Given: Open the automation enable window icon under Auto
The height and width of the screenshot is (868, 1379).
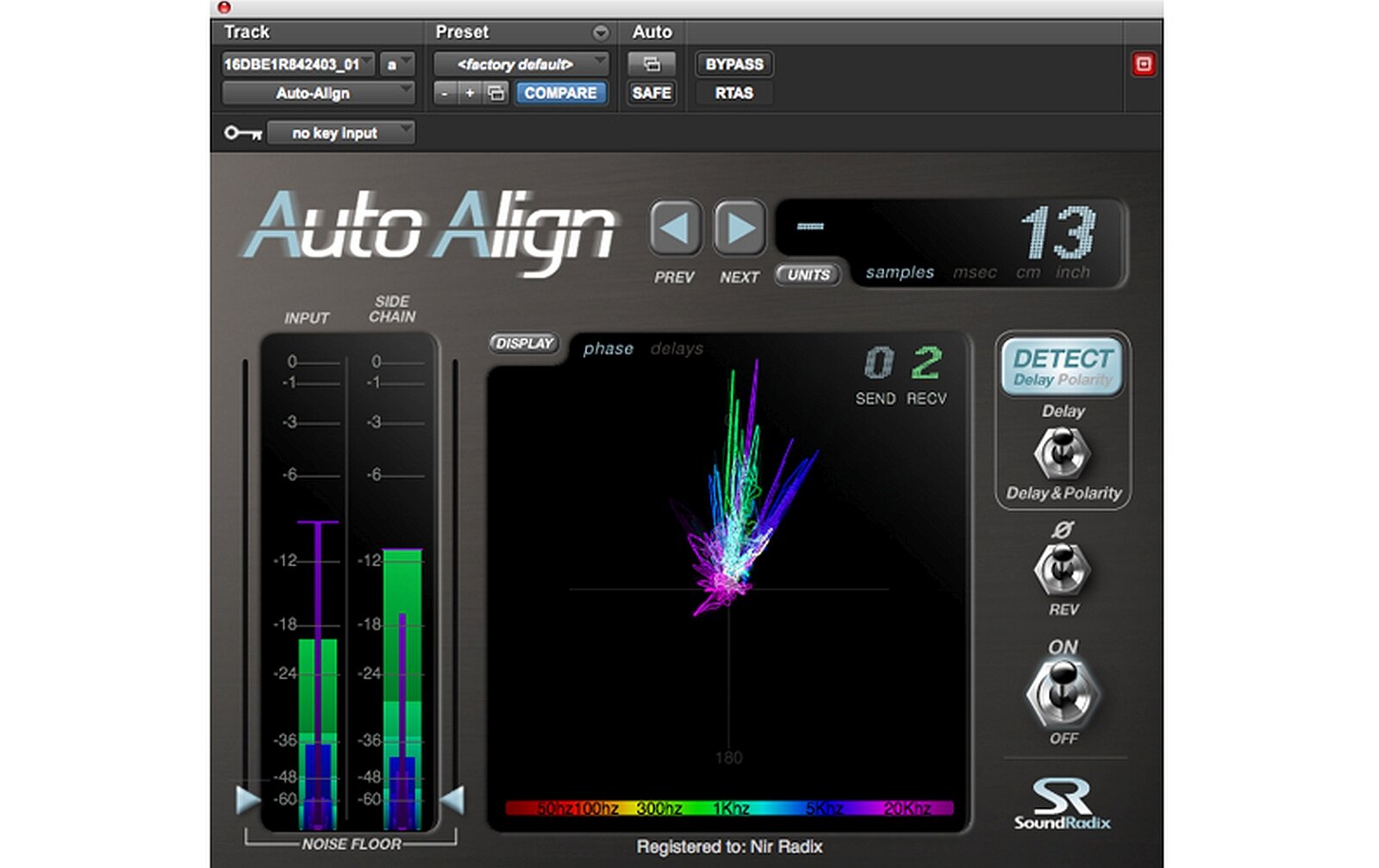Looking at the screenshot, I should (652, 64).
